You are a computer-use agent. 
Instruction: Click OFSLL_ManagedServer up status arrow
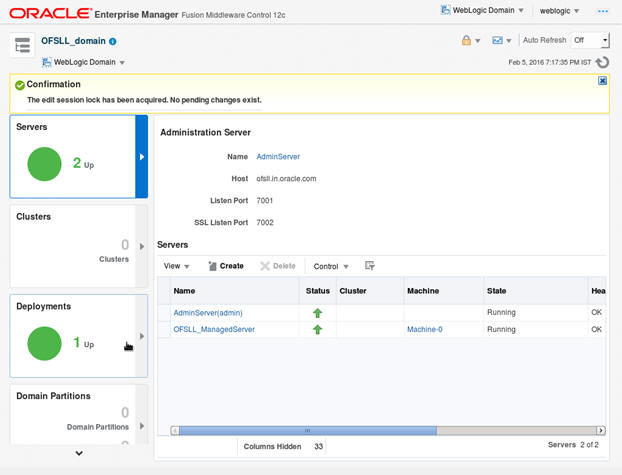pyautogui.click(x=317, y=329)
